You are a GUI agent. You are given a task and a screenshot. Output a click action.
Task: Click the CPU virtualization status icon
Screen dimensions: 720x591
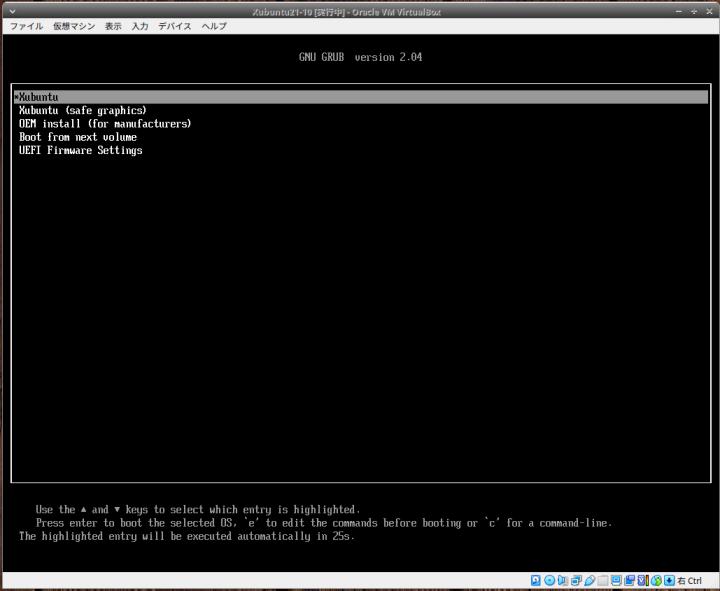pos(643,580)
